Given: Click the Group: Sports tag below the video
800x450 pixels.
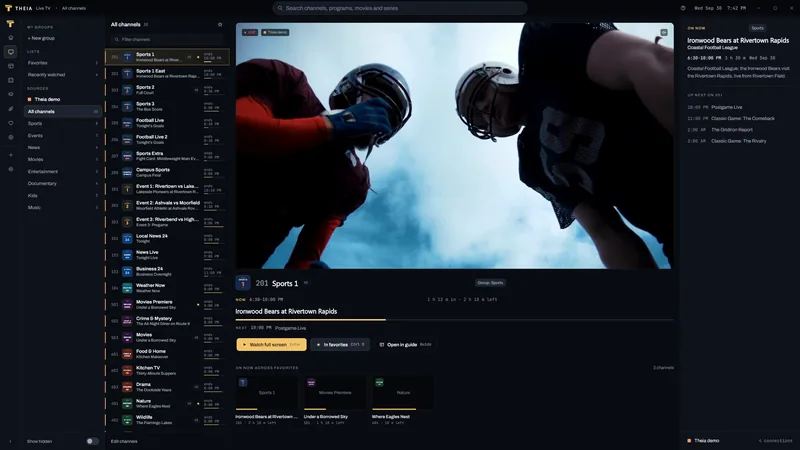Looking at the screenshot, I should pos(490,283).
